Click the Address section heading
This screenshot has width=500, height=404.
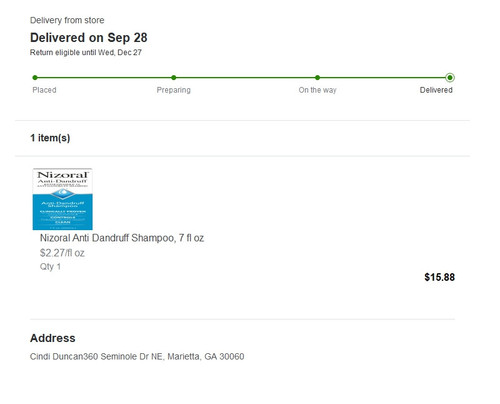click(x=53, y=338)
